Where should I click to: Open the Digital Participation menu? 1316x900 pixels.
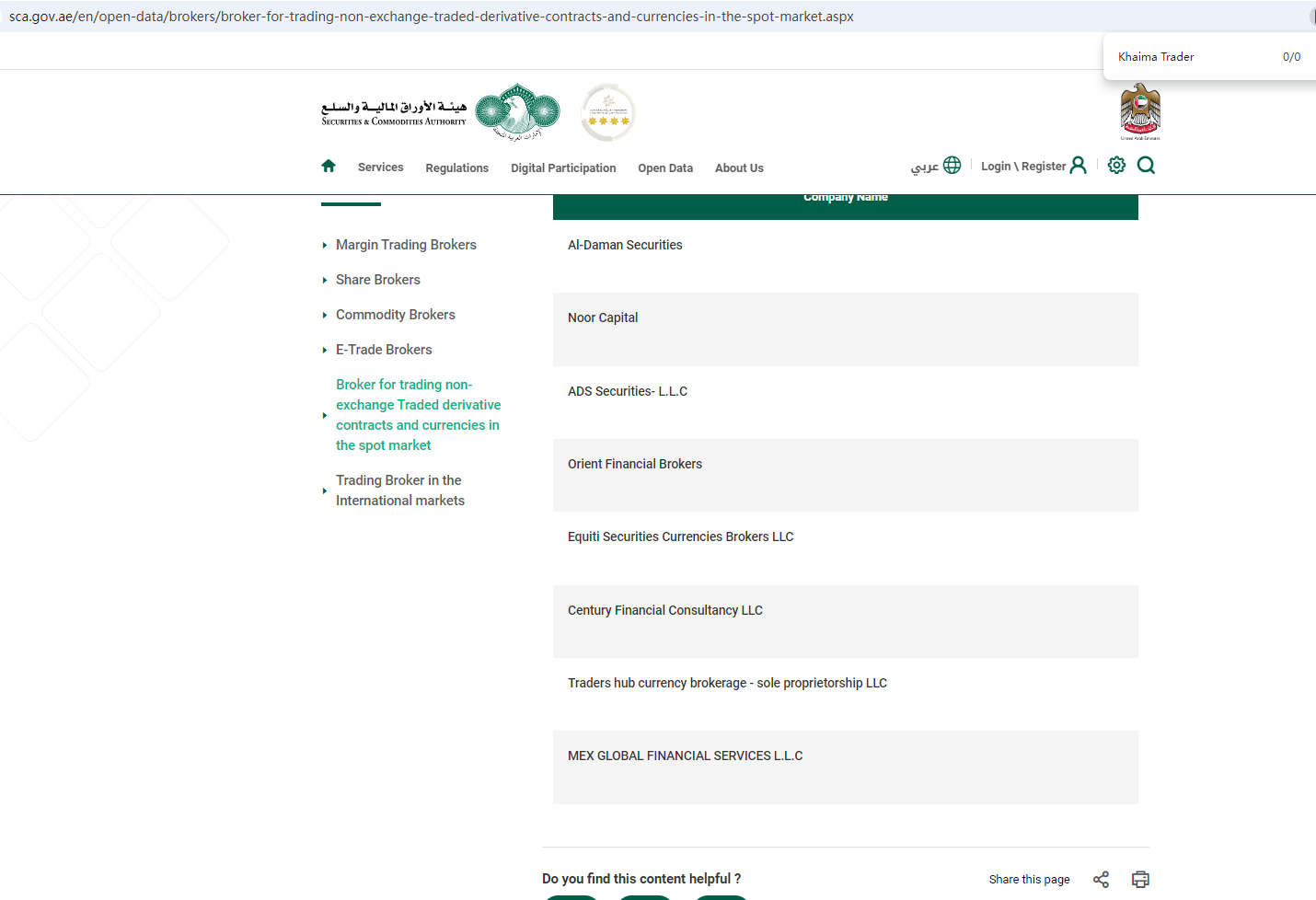coord(563,168)
